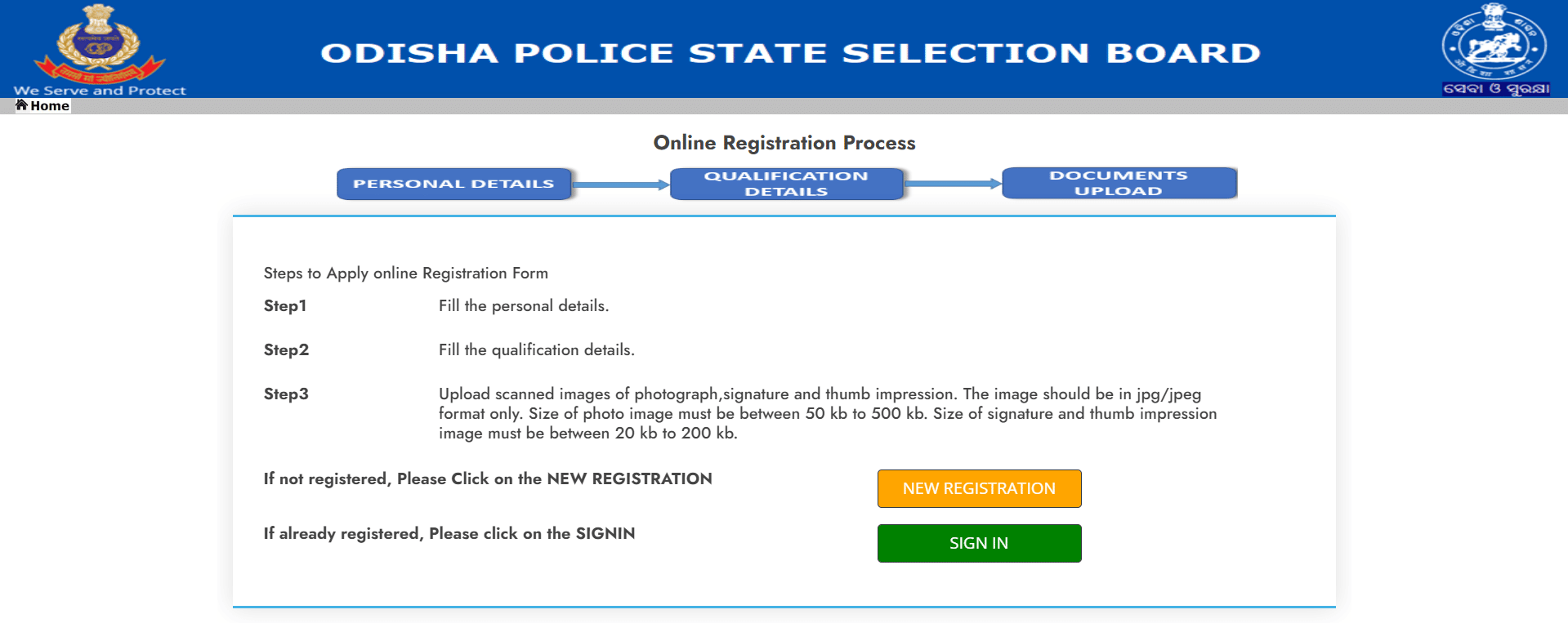The image size is (1568, 623).
Task: Select the Documents Upload step box
Action: 1119,183
